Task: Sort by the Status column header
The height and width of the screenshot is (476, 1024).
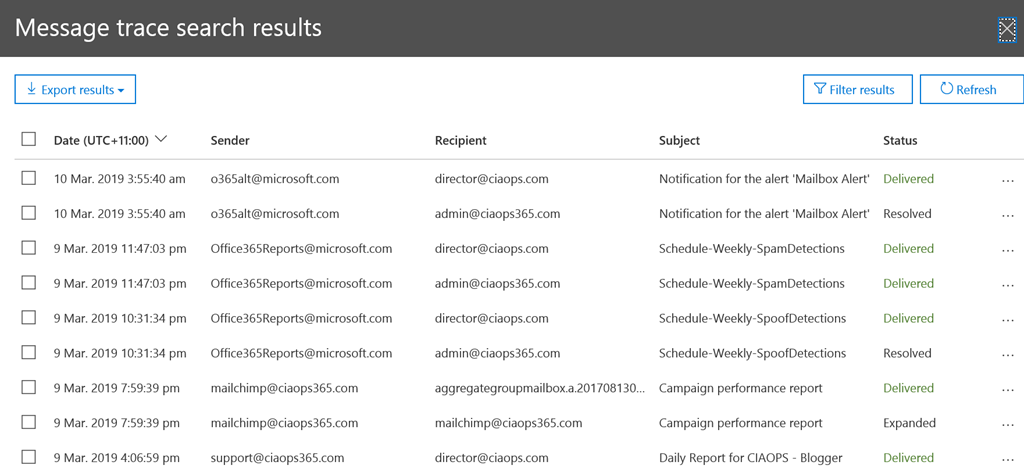Action: [900, 141]
